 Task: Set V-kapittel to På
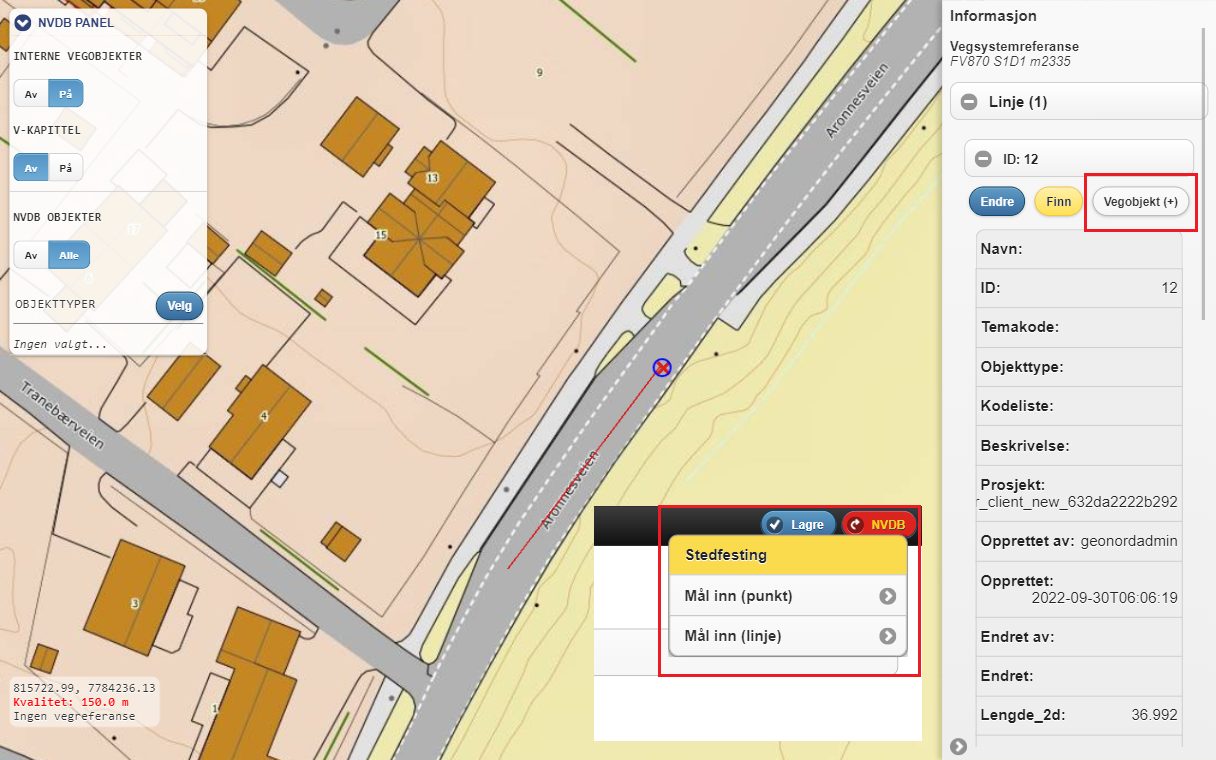(66, 168)
